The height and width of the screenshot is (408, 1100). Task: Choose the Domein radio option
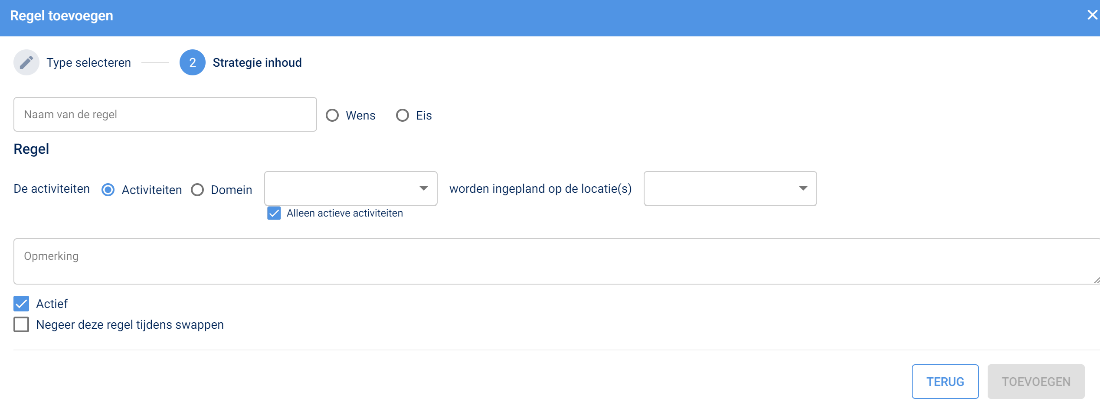[x=197, y=189]
